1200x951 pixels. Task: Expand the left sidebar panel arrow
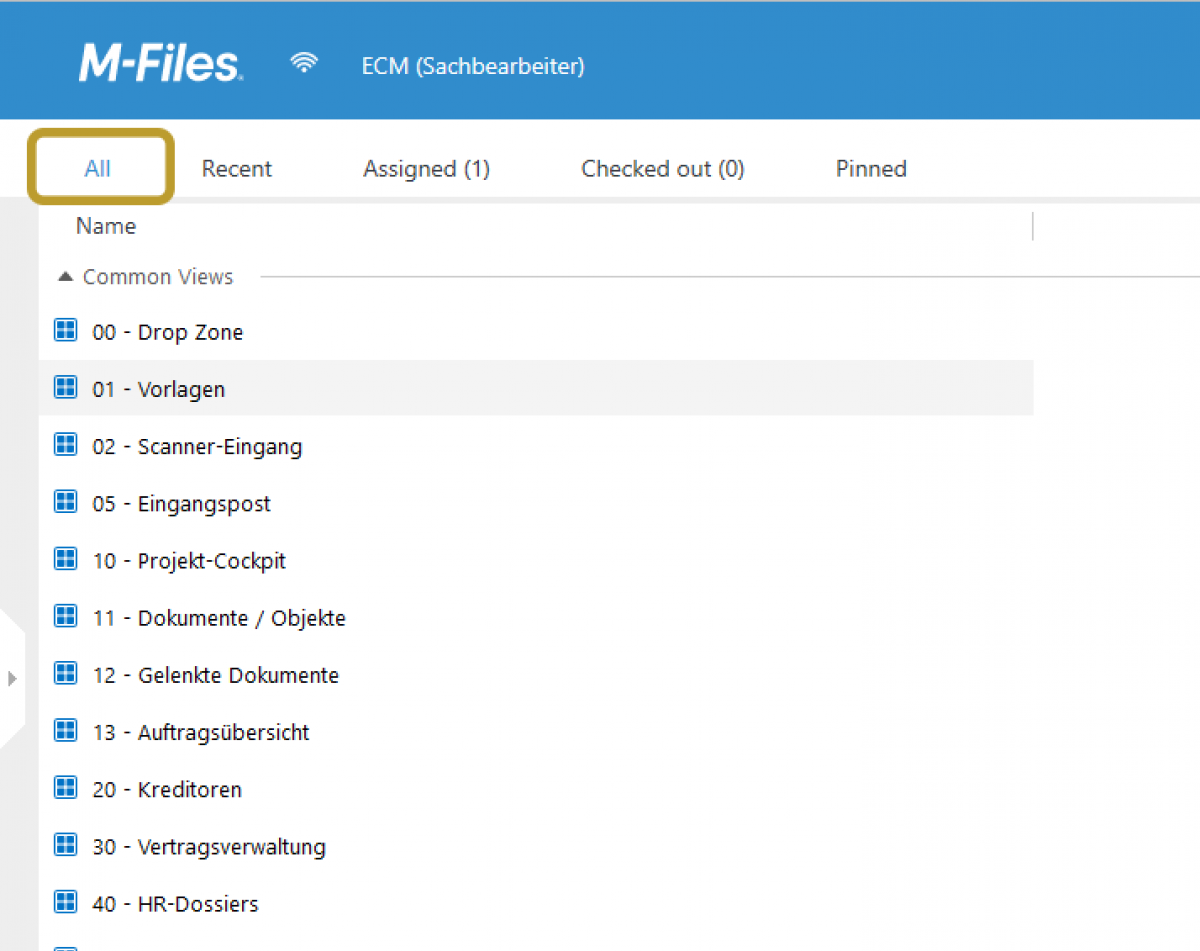pyautogui.click(x=12, y=678)
